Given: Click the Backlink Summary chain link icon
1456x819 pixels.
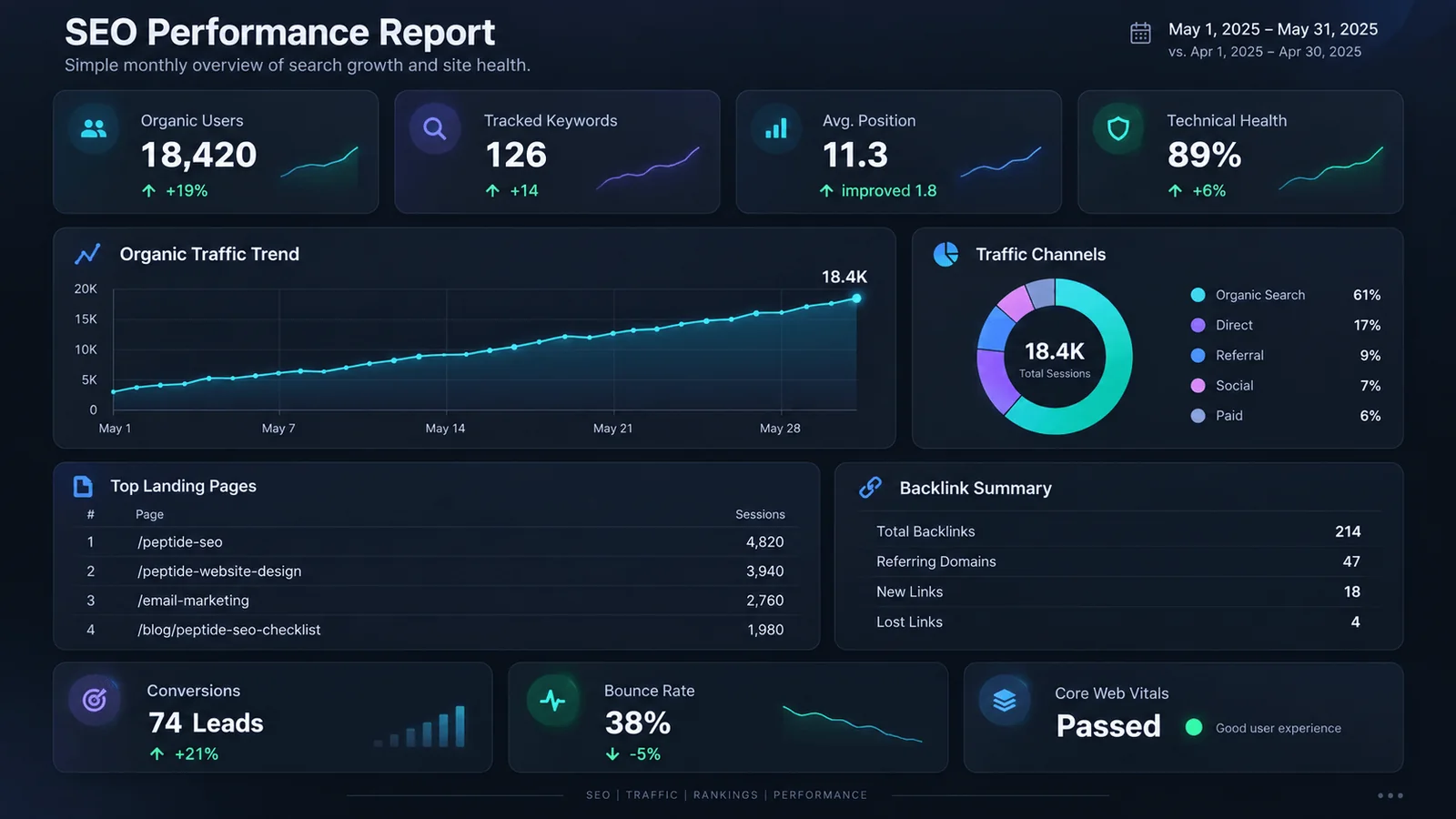Looking at the screenshot, I should click(x=870, y=488).
